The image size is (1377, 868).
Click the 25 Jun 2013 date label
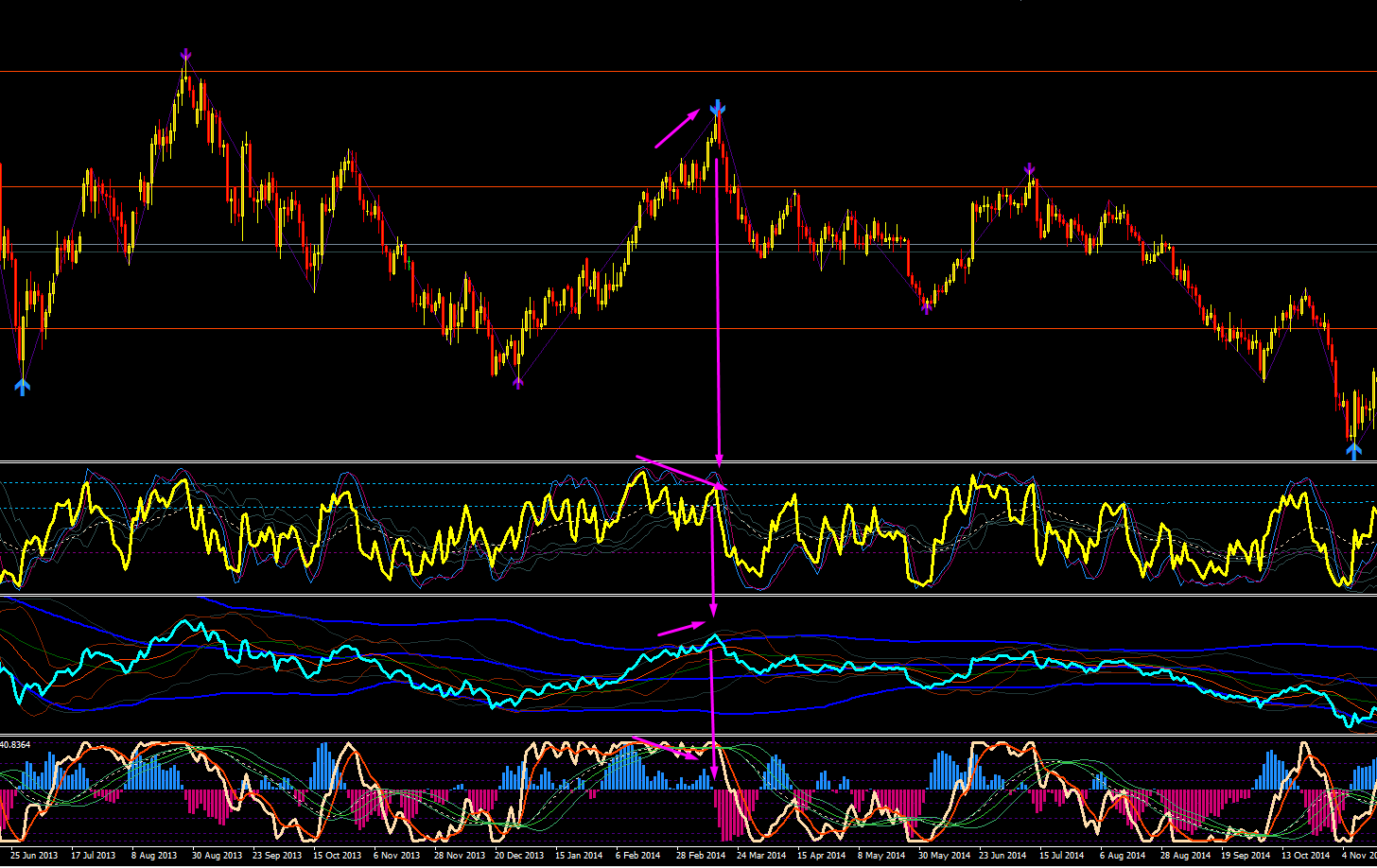click(x=34, y=856)
